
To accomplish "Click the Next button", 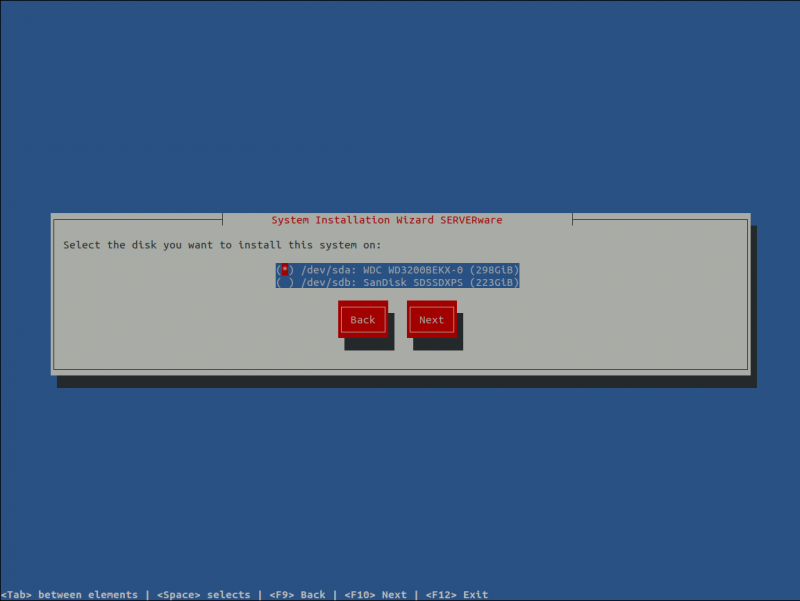I will [431, 319].
